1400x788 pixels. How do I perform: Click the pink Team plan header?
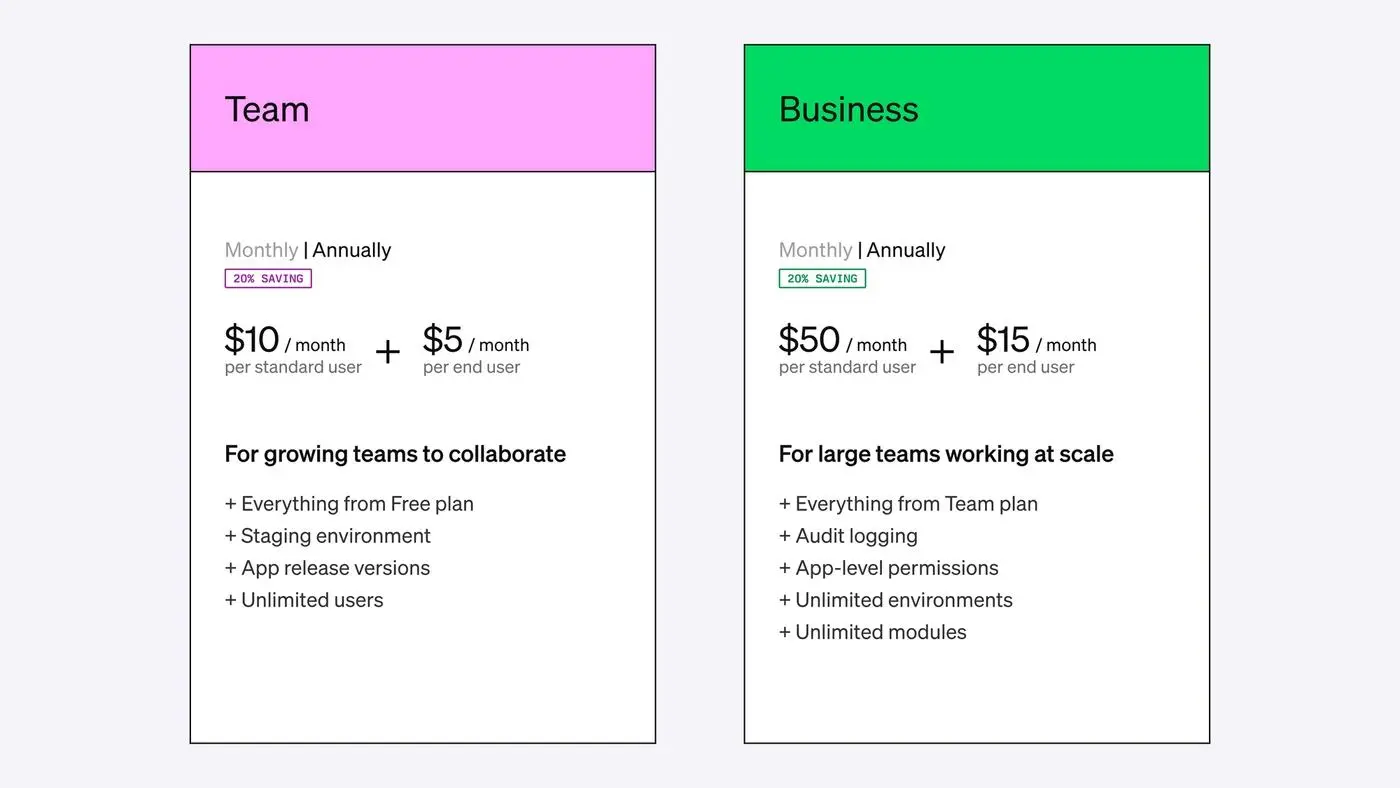tap(423, 108)
